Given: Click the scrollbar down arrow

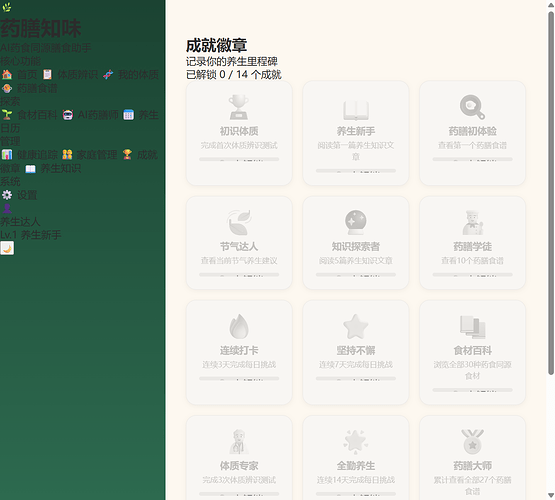Looking at the screenshot, I should (551, 495).
